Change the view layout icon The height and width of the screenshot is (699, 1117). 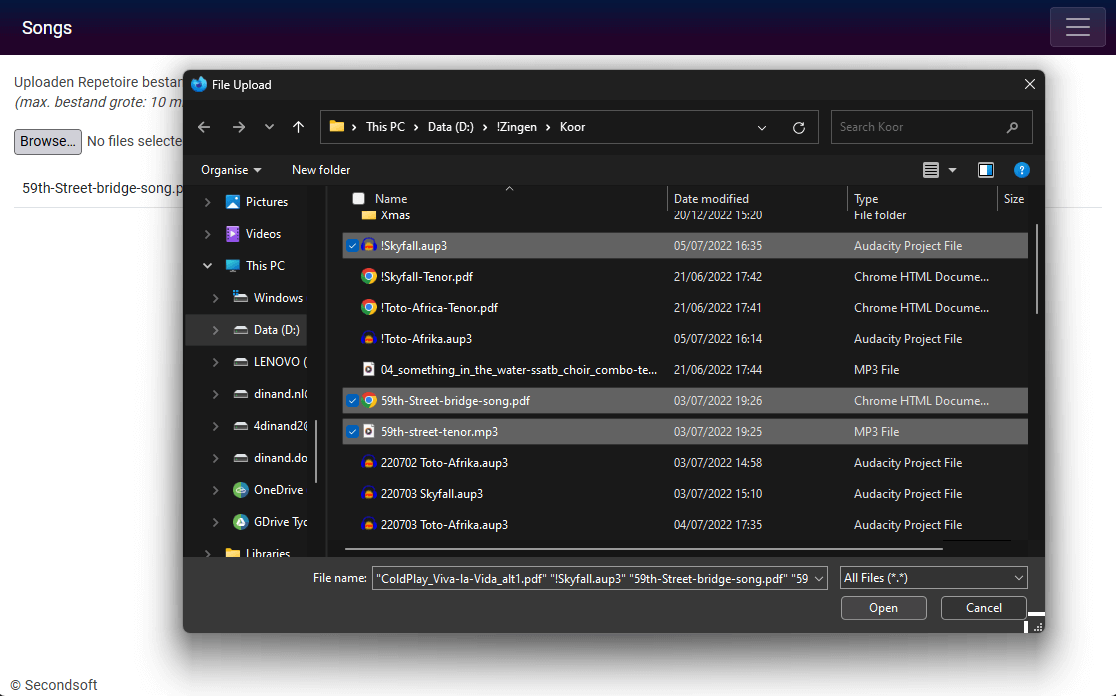coord(930,170)
